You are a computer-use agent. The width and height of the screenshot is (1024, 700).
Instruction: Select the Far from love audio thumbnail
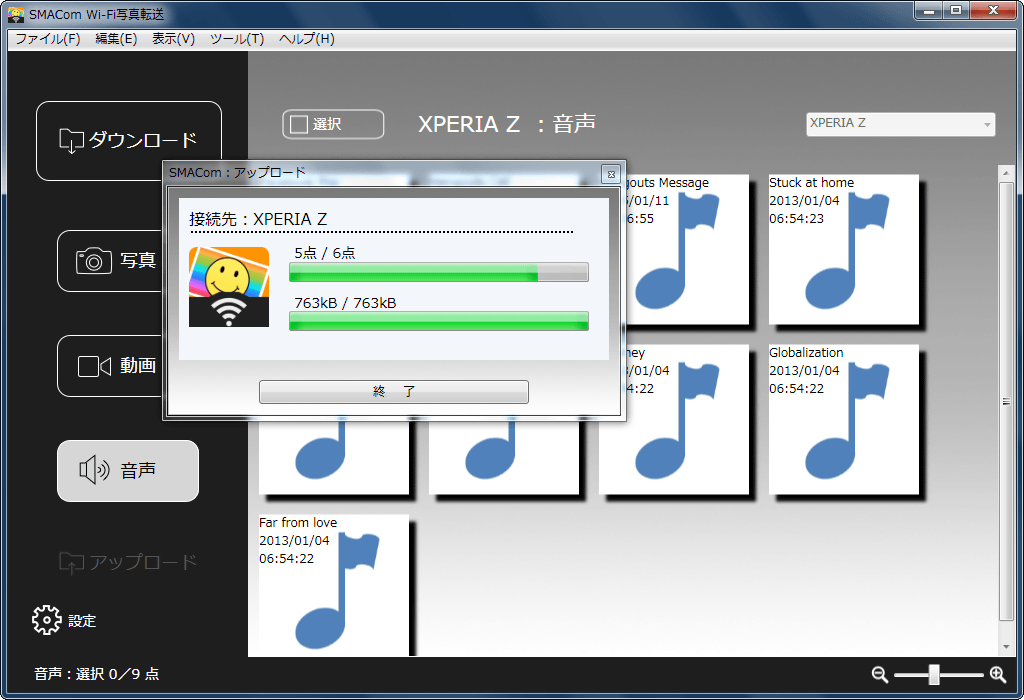(x=334, y=585)
